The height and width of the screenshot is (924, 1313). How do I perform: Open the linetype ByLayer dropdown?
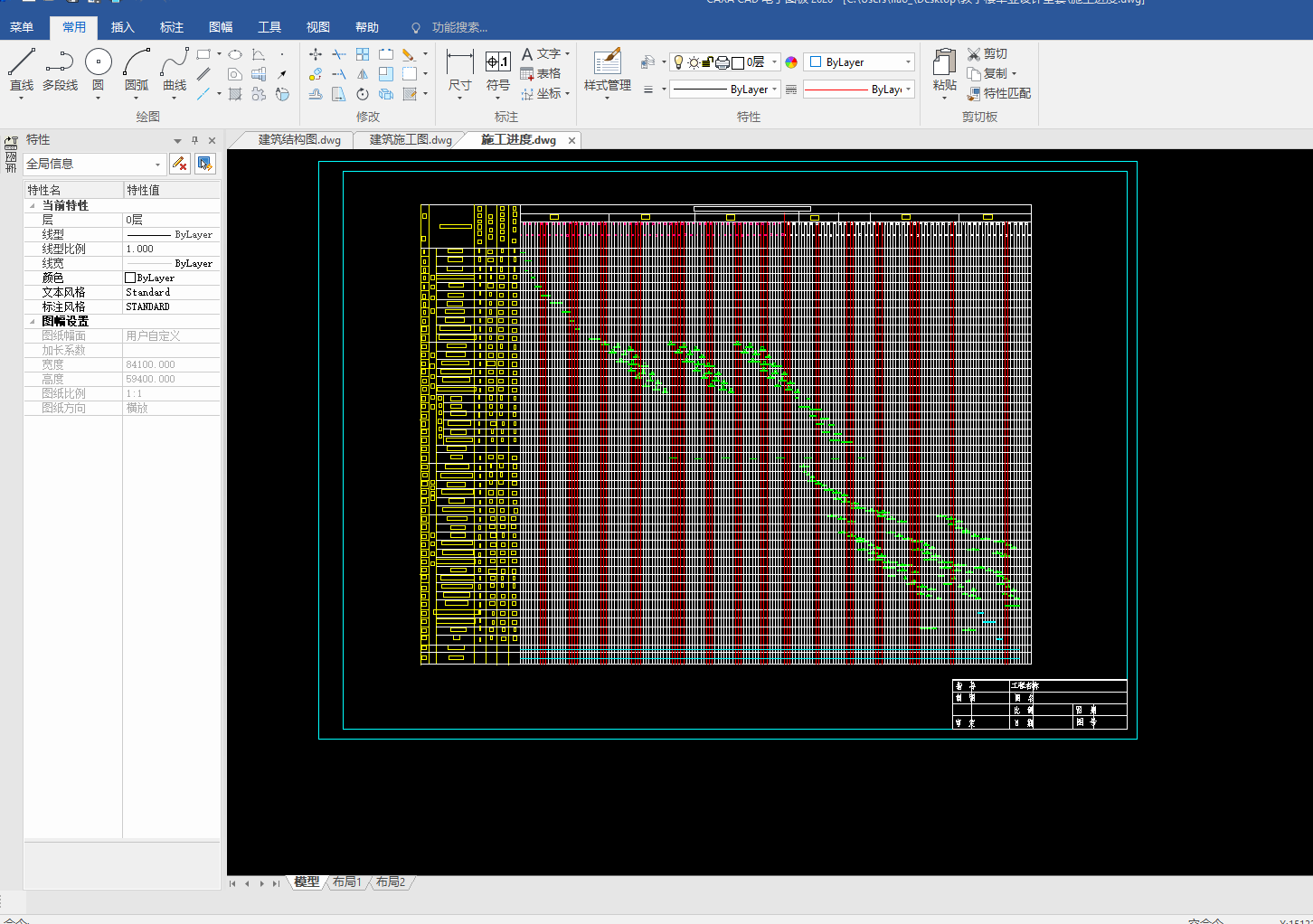tap(775, 90)
